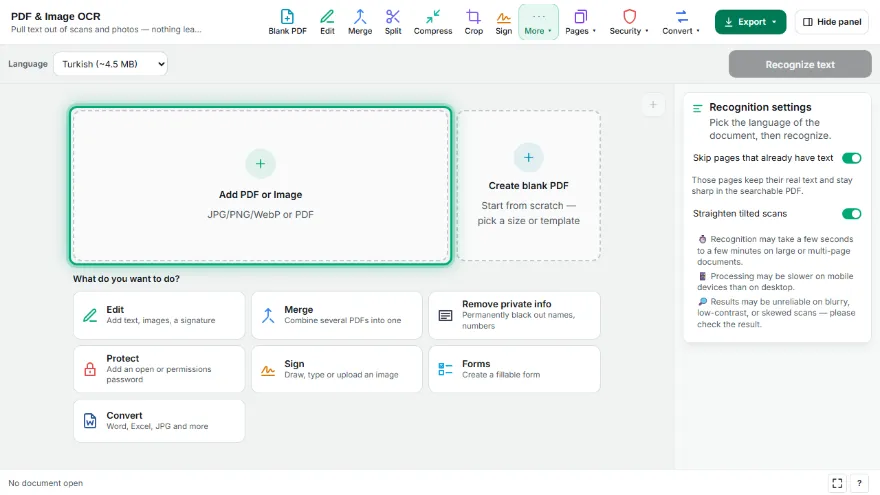Click signature icon on Sign card
The width and height of the screenshot is (880, 495).
tap(268, 370)
